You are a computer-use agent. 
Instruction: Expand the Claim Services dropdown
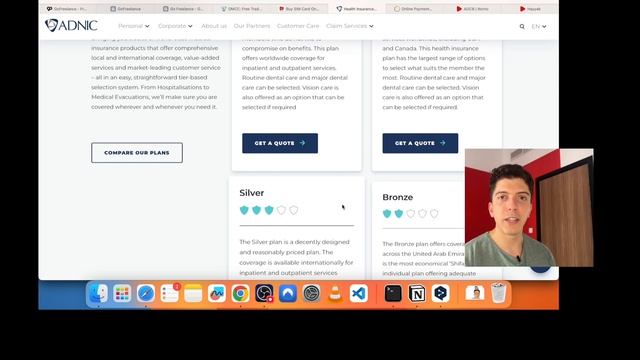pos(350,26)
